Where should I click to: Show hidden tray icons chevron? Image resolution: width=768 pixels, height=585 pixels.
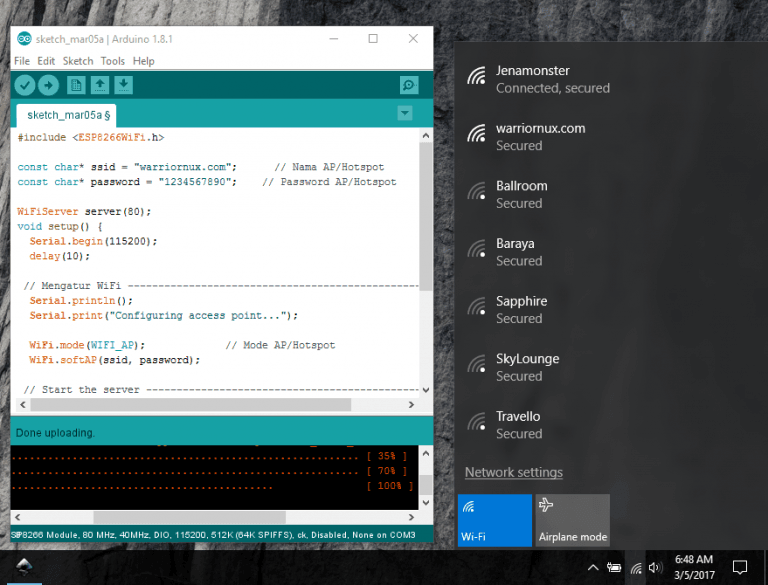592,568
